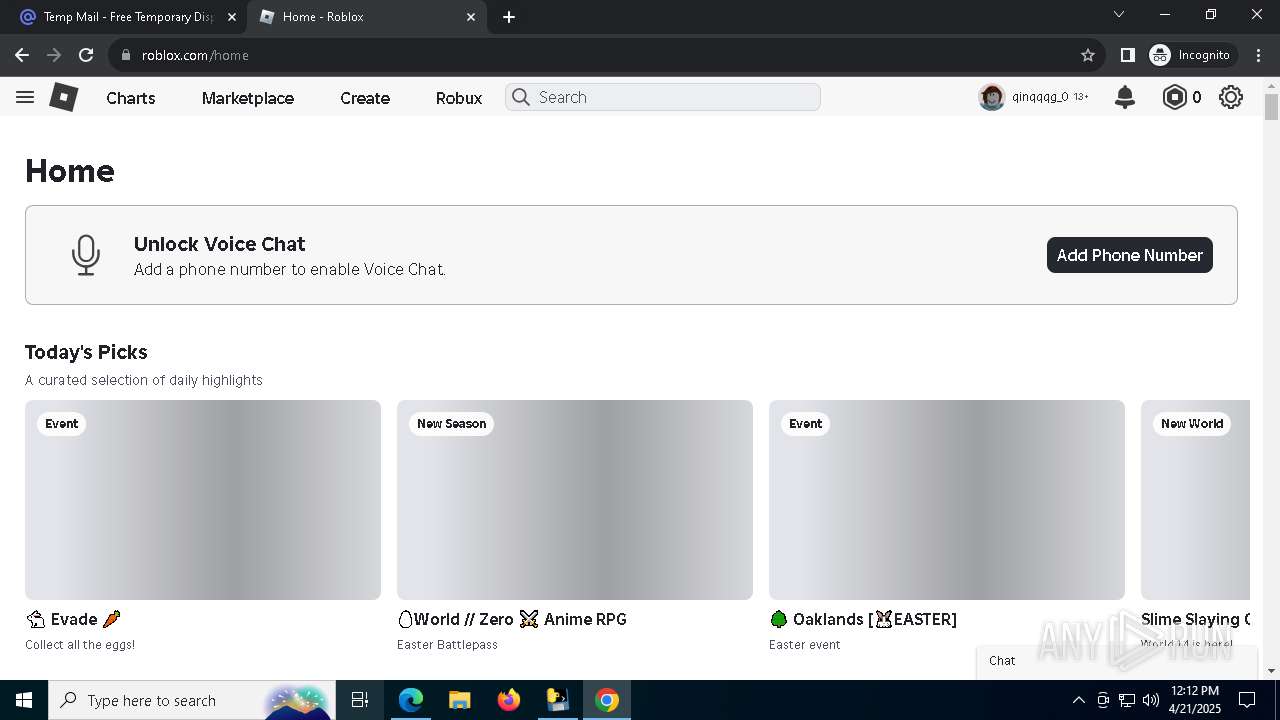Open the Robux nav link
This screenshot has height=720, width=1280.
(459, 98)
